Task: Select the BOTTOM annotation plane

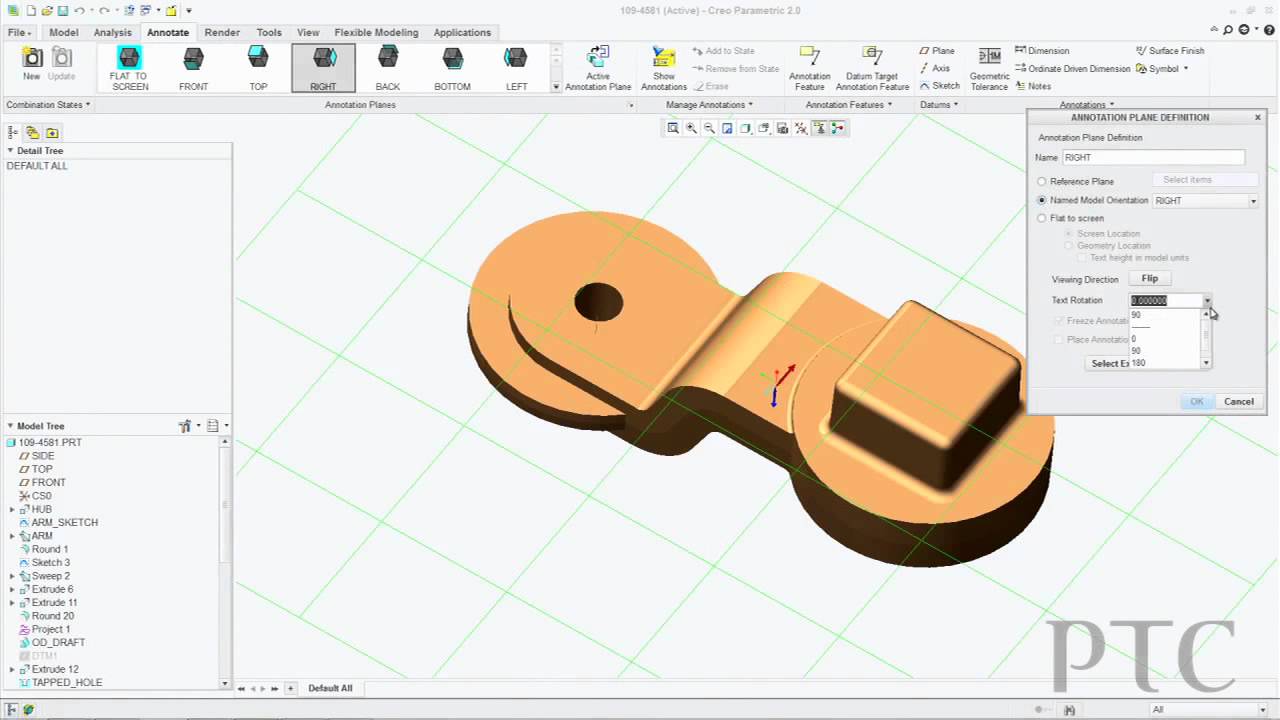Action: (x=452, y=68)
